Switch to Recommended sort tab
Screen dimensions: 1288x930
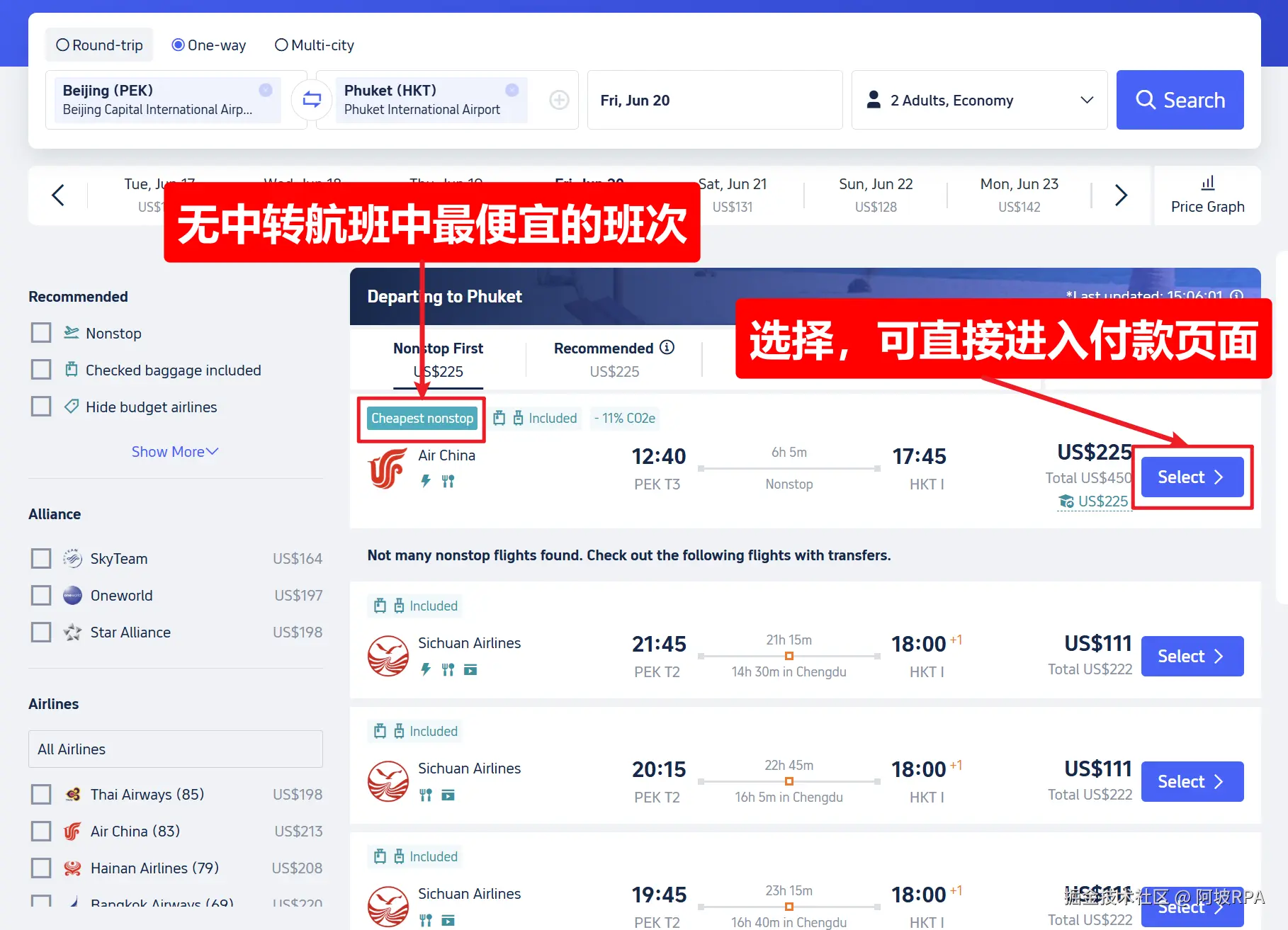614,359
